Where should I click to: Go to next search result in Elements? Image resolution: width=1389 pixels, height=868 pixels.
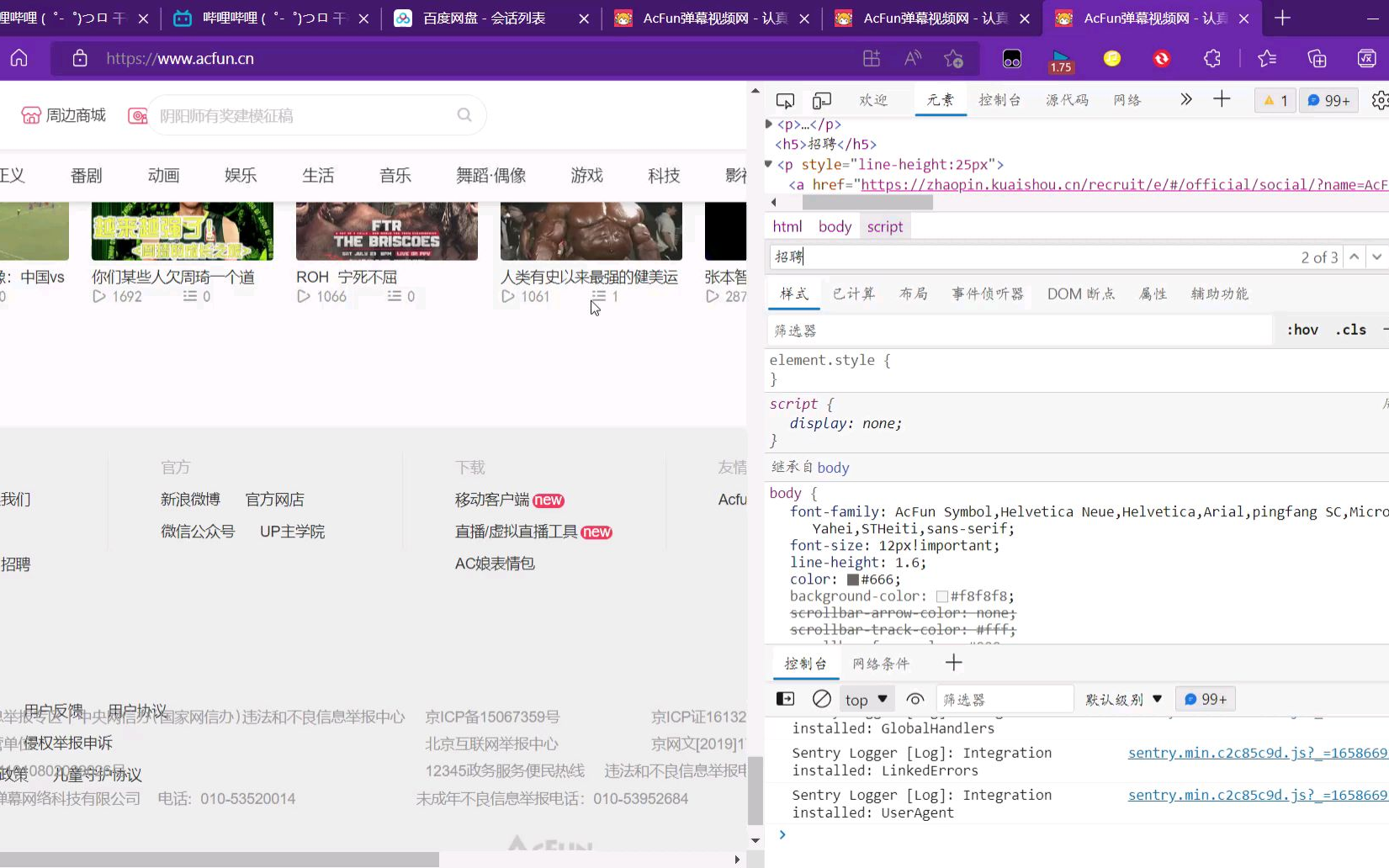pyautogui.click(x=1376, y=257)
